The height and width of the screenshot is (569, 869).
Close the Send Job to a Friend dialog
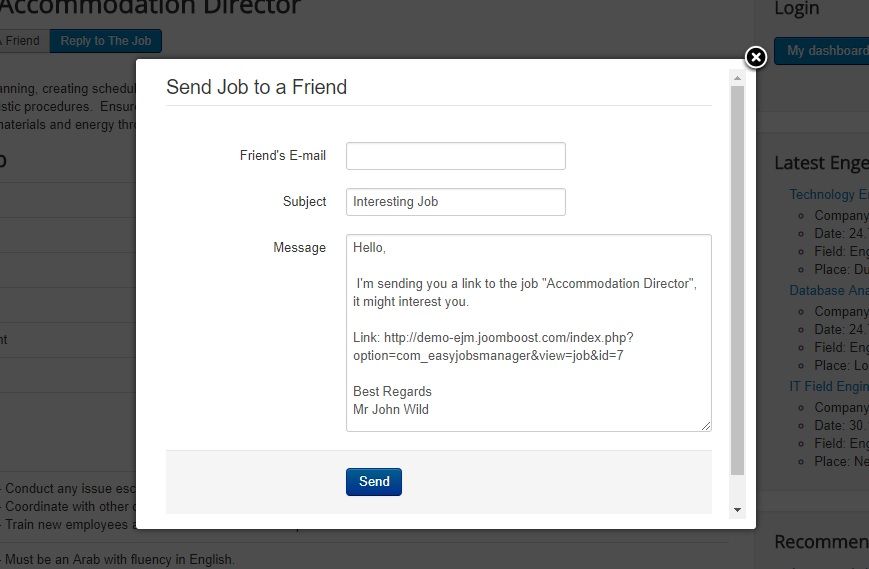(756, 57)
